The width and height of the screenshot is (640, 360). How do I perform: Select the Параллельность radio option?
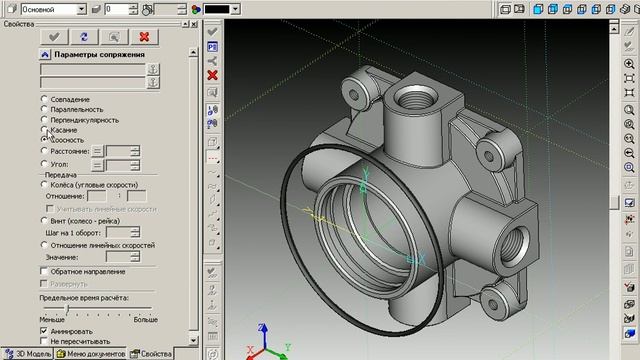point(44,109)
